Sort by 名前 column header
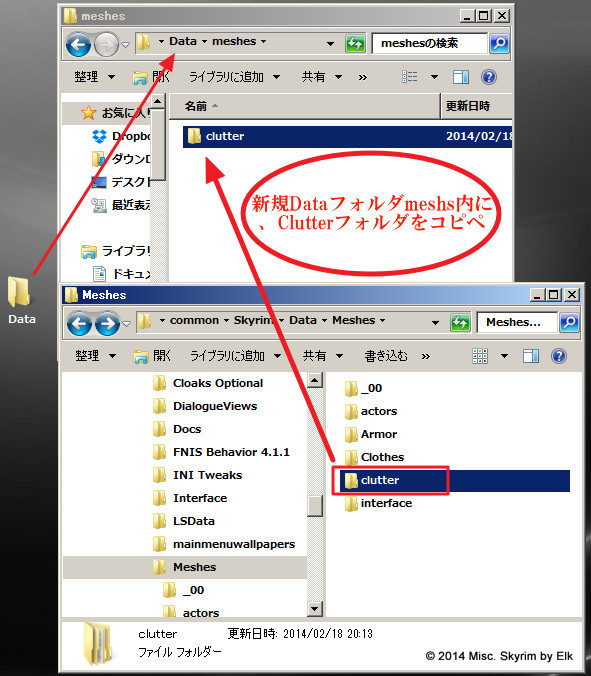The image size is (591, 676). (304, 106)
